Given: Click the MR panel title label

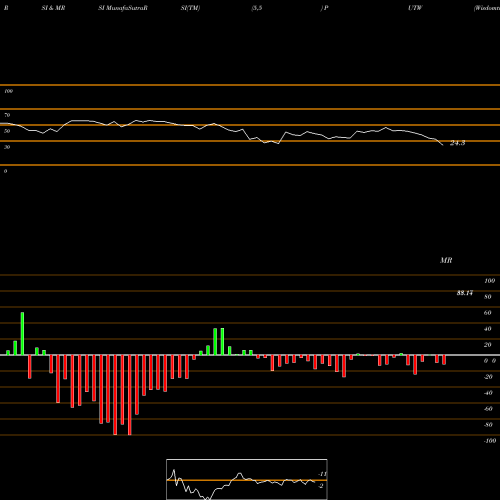Looking at the screenshot, I should click(446, 260).
